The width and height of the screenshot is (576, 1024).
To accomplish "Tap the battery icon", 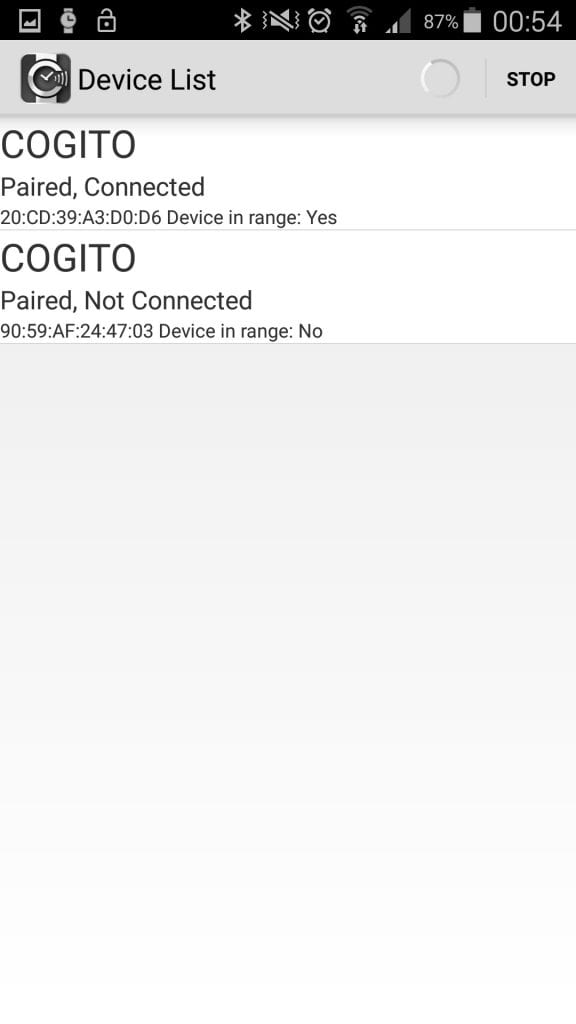I will 472,21.
